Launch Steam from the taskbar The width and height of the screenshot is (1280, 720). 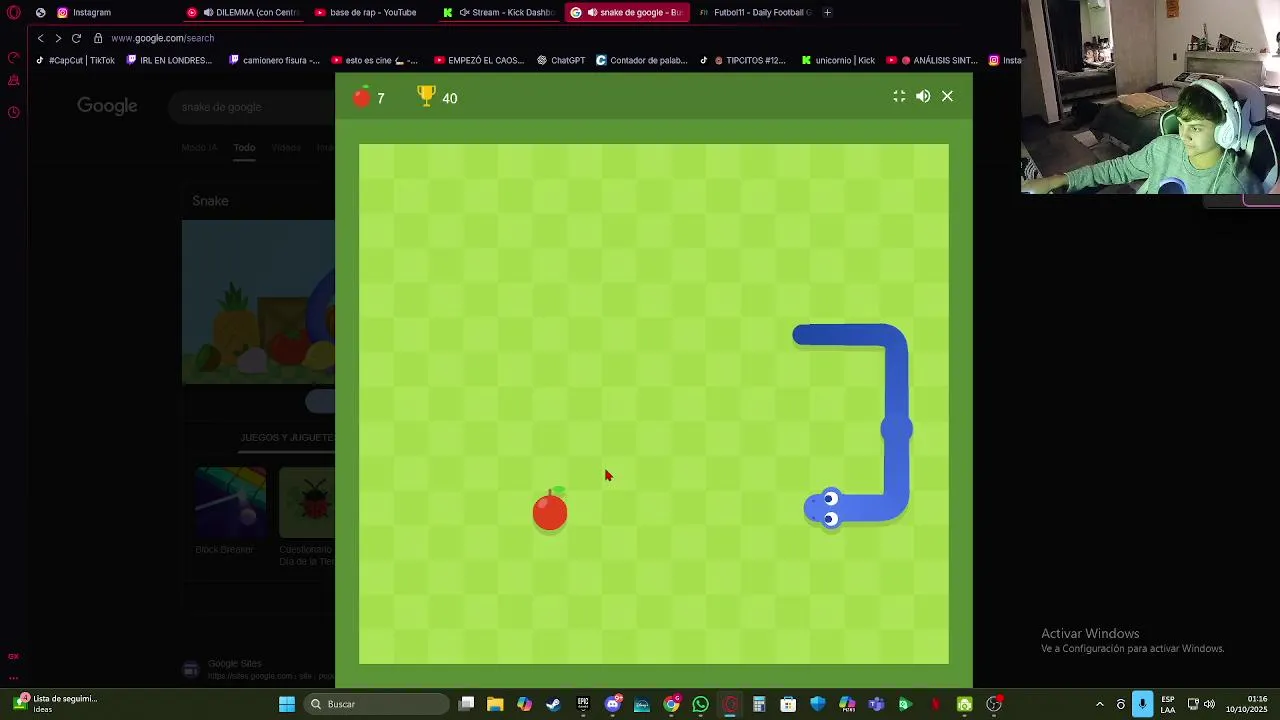(x=553, y=704)
